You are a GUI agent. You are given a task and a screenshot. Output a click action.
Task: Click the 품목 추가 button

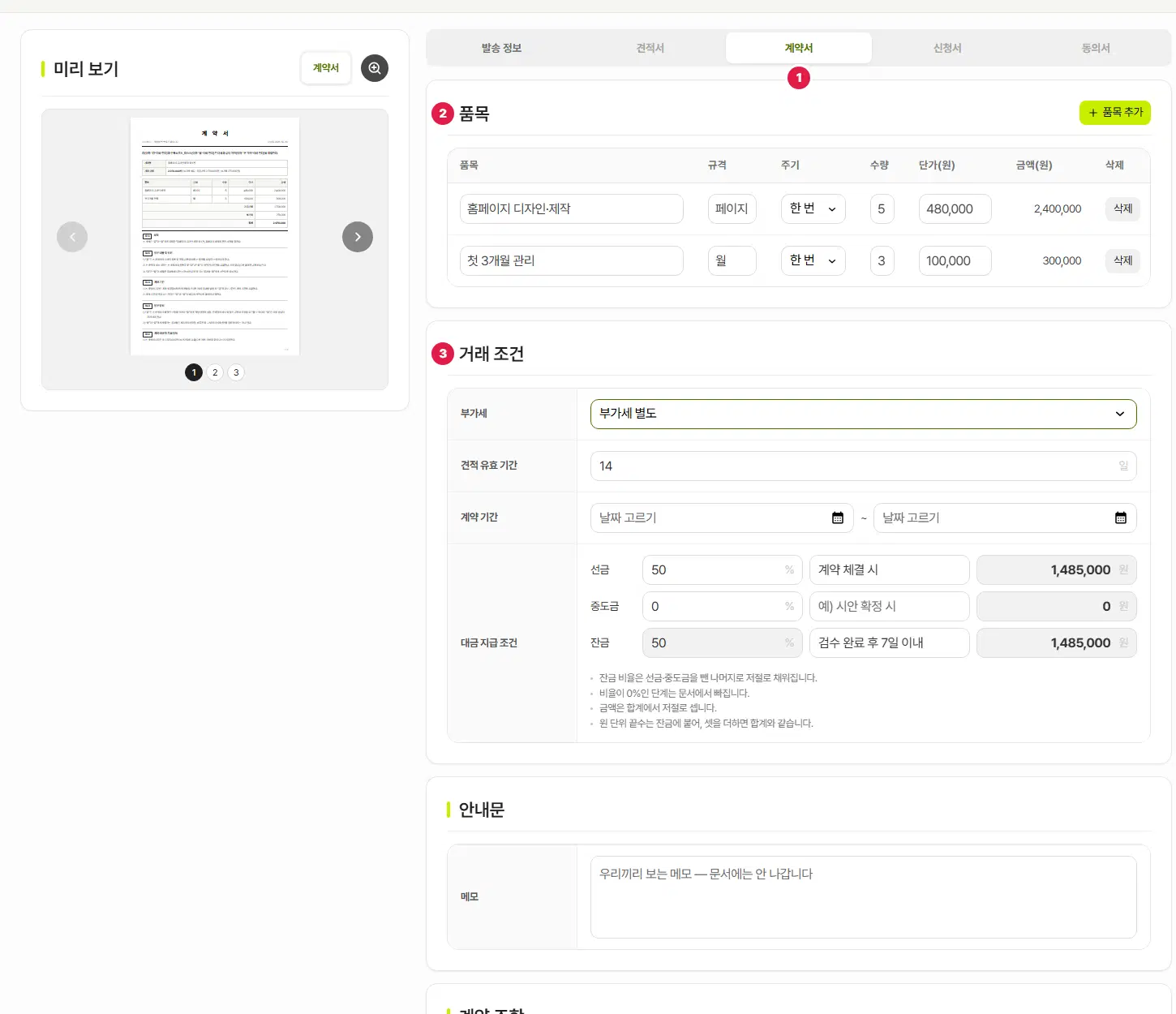click(1115, 113)
